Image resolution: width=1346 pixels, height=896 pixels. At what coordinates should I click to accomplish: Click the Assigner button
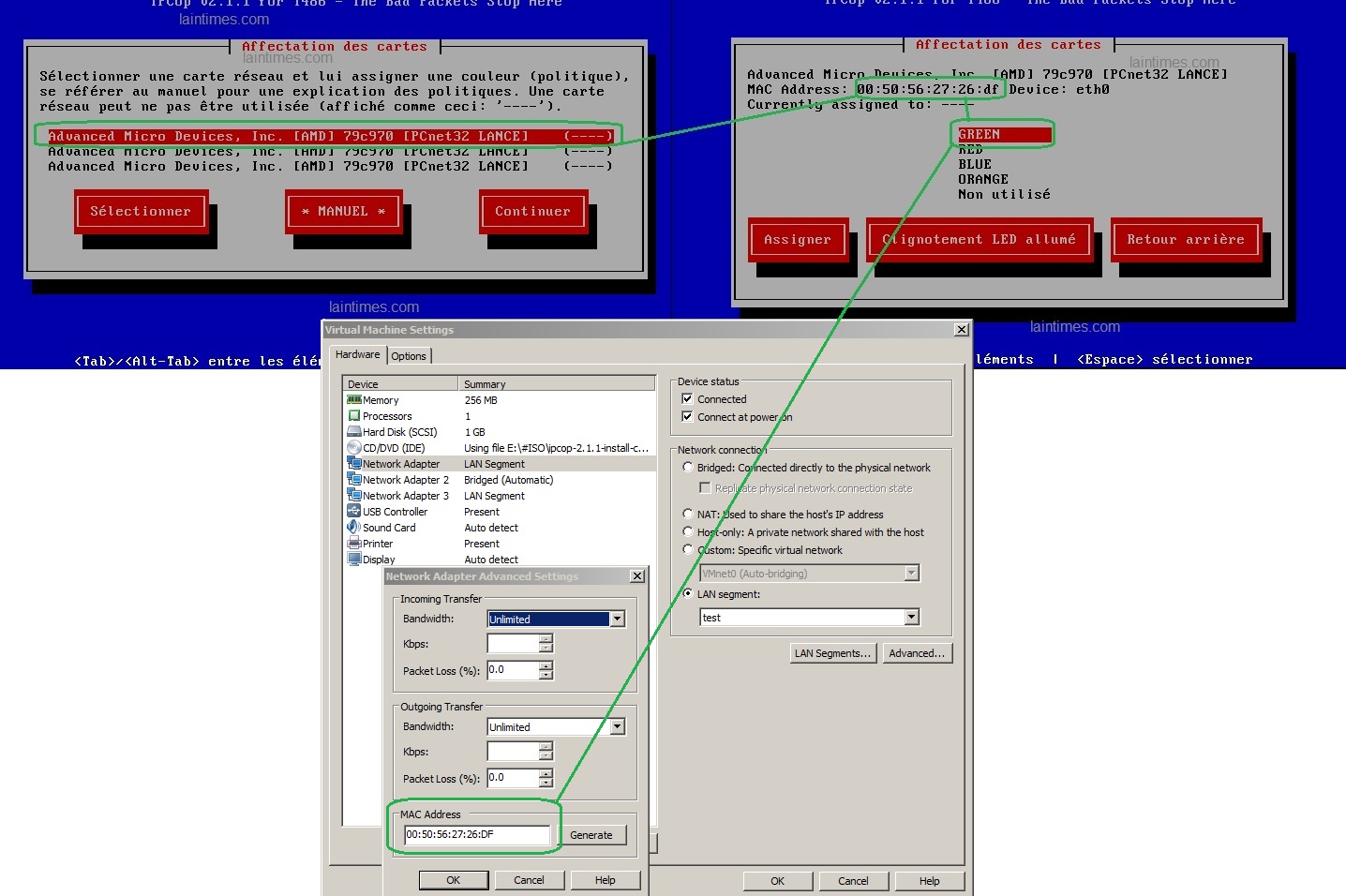(798, 240)
